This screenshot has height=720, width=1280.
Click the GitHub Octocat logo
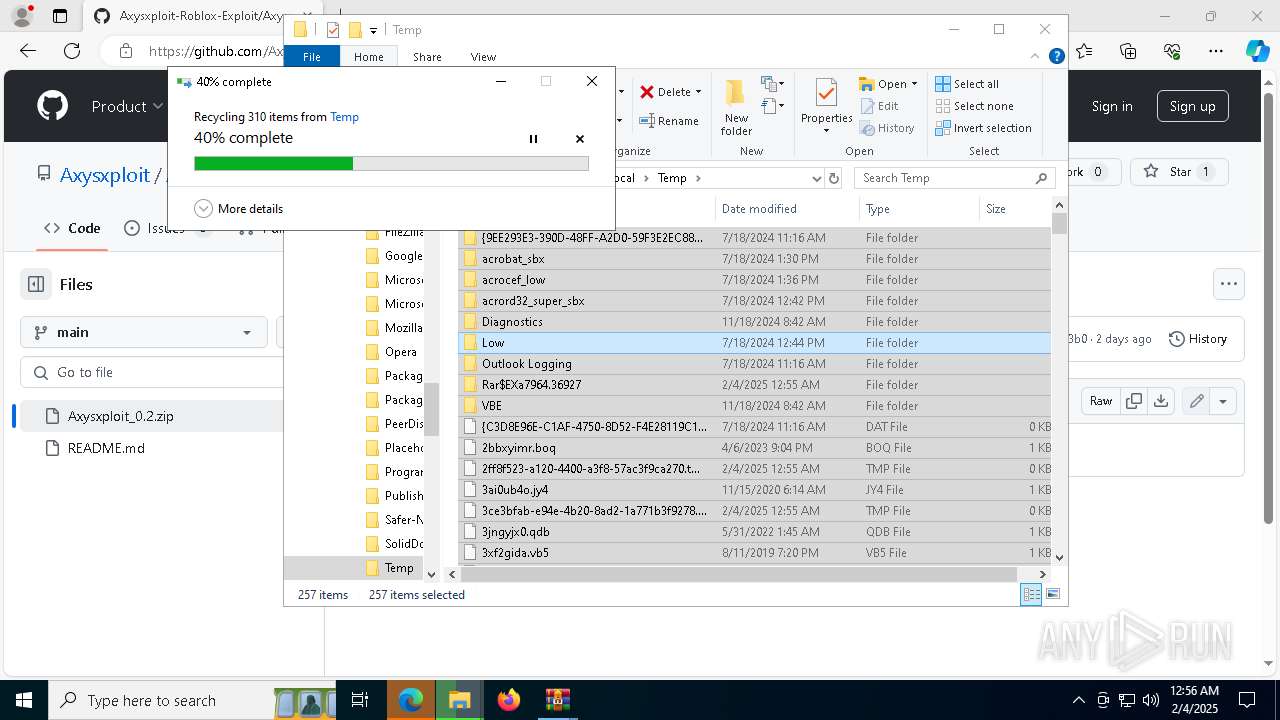[x=52, y=106]
